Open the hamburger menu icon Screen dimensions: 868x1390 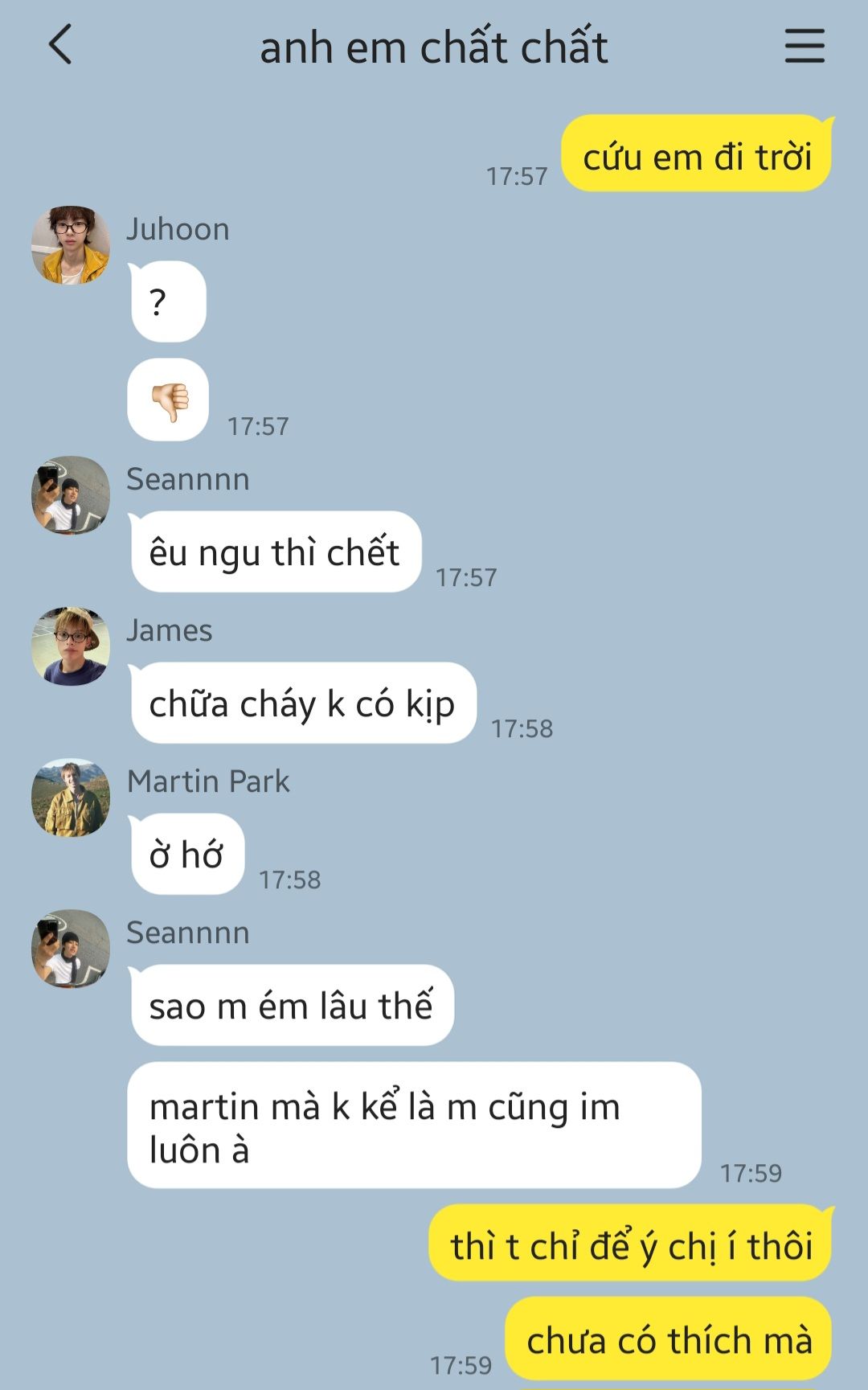pos(805,45)
